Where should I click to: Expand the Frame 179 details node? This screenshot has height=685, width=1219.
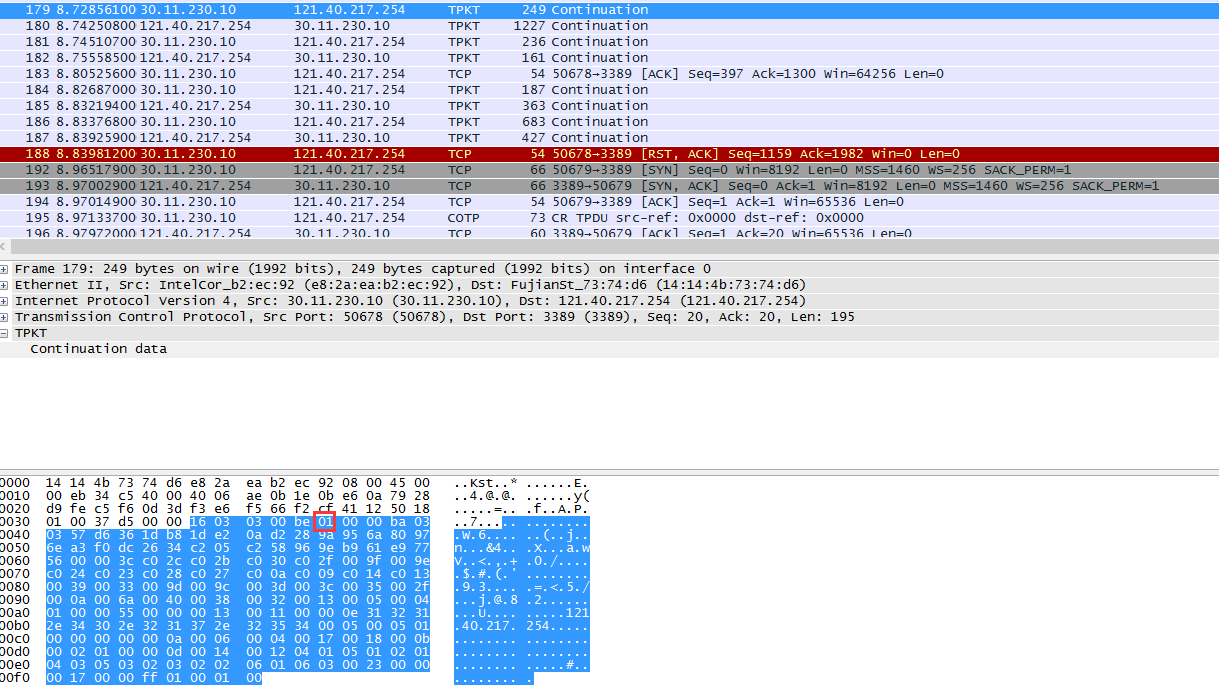click(x=5, y=269)
